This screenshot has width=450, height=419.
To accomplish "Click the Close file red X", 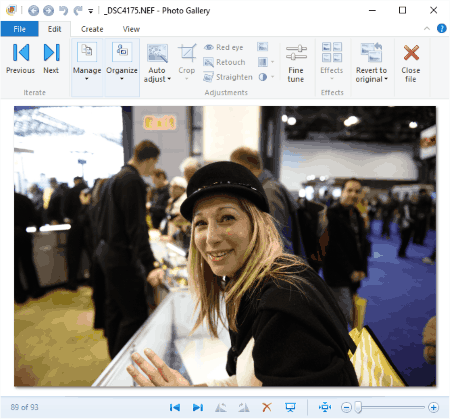I will (x=411, y=63).
